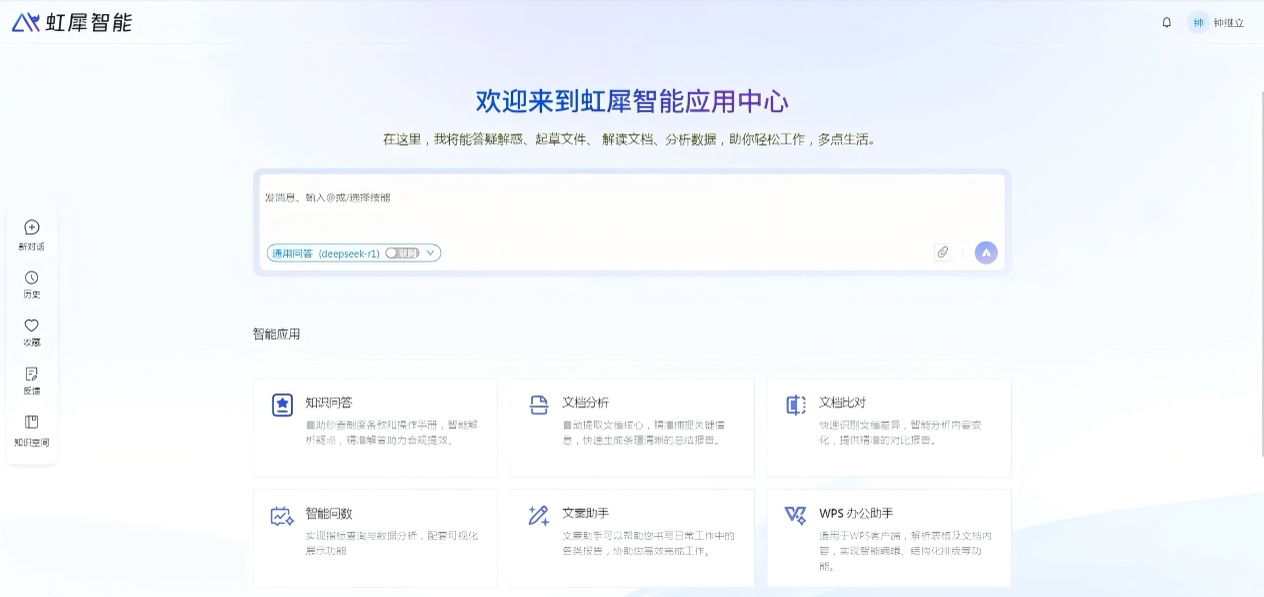The height and width of the screenshot is (597, 1264).
Task: Open the 钟继立 user account menu
Action: click(x=1216, y=22)
